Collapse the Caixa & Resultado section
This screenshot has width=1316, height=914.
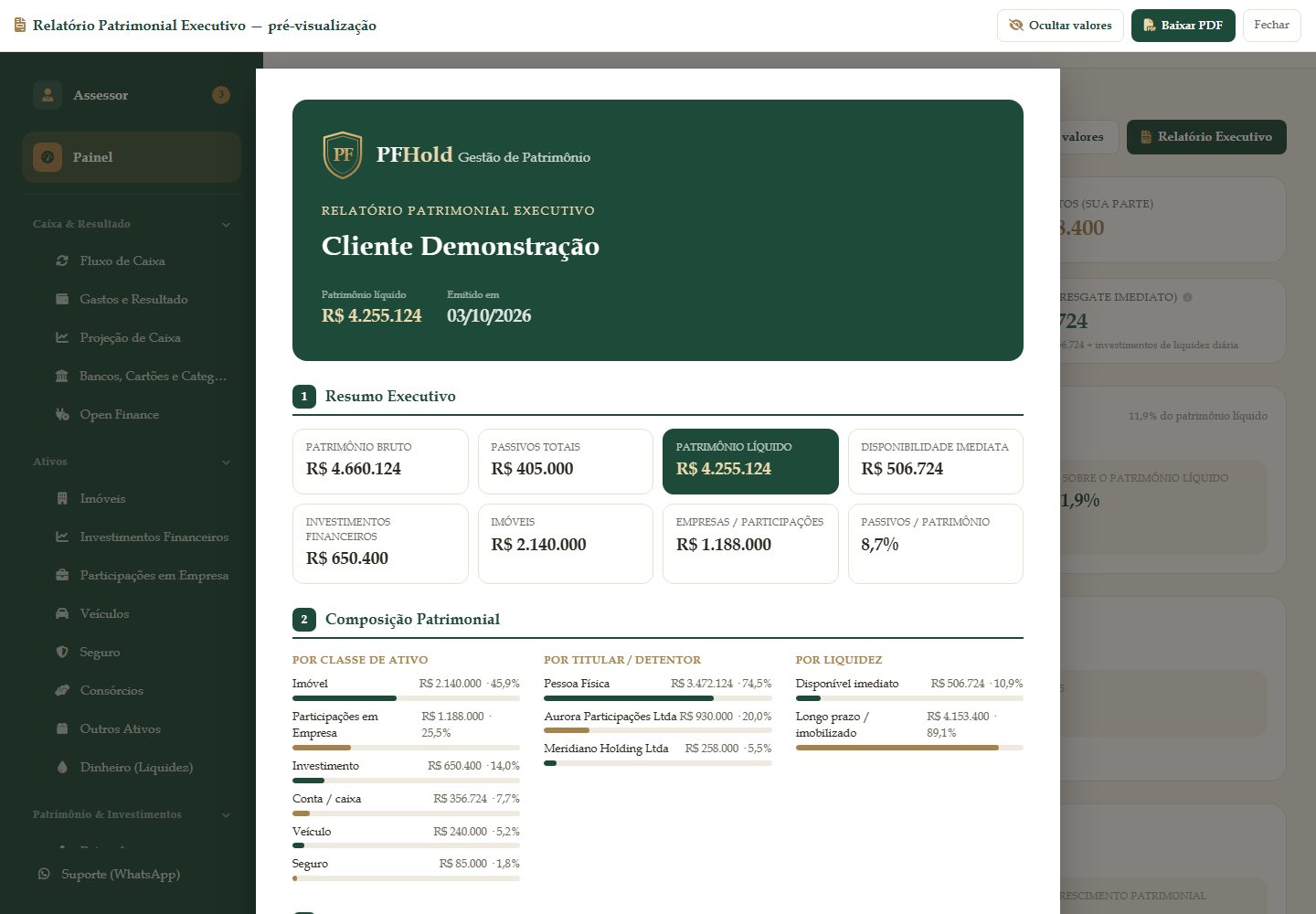pos(226,224)
